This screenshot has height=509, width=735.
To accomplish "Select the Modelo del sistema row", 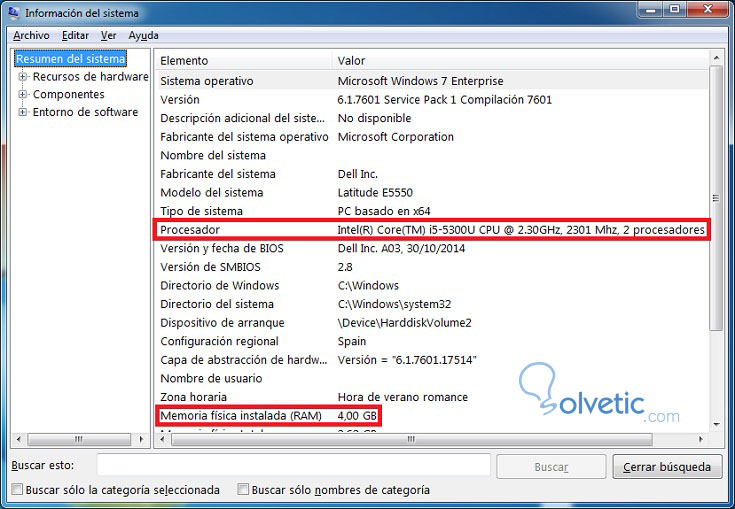I will (432, 193).
